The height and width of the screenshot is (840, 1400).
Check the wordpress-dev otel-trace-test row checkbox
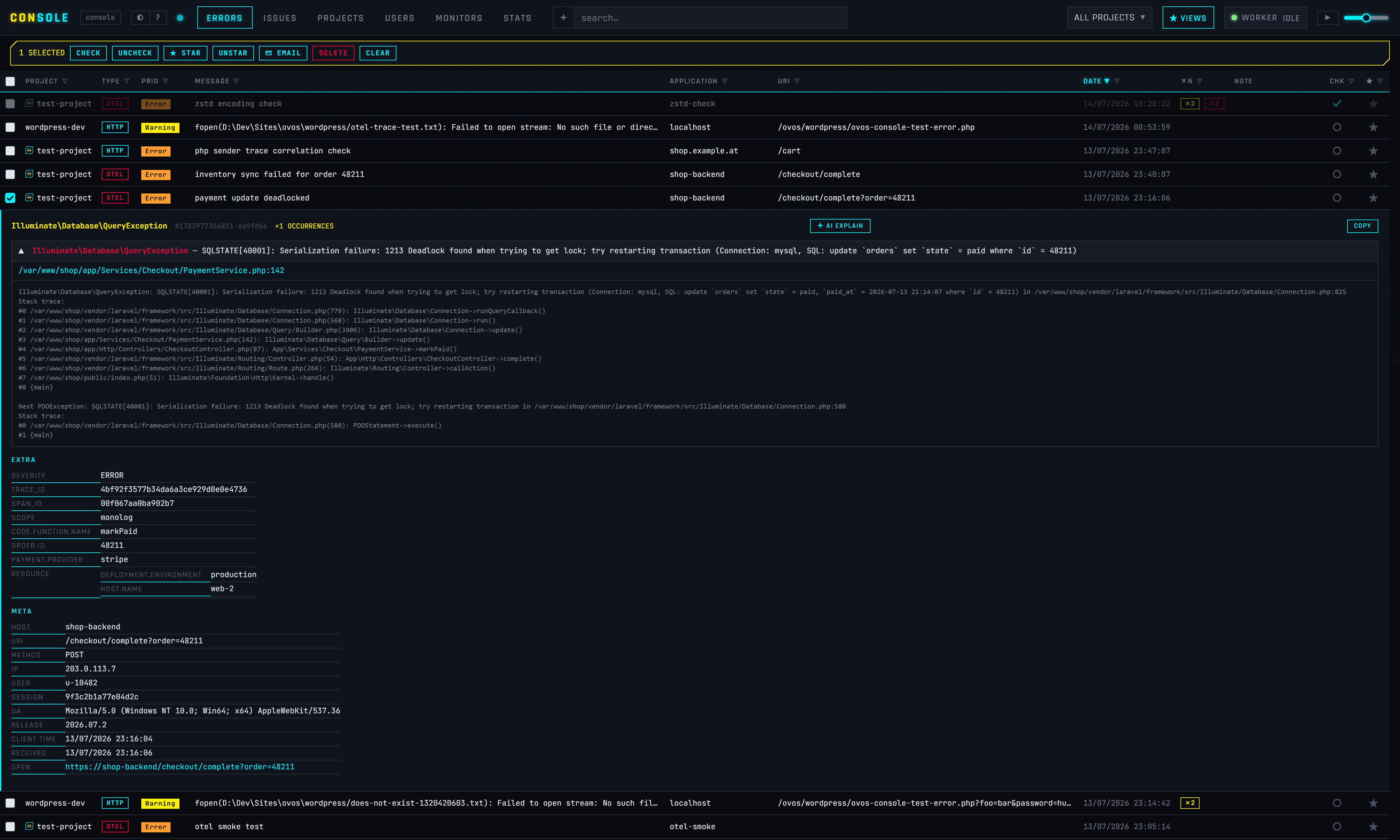(10, 127)
